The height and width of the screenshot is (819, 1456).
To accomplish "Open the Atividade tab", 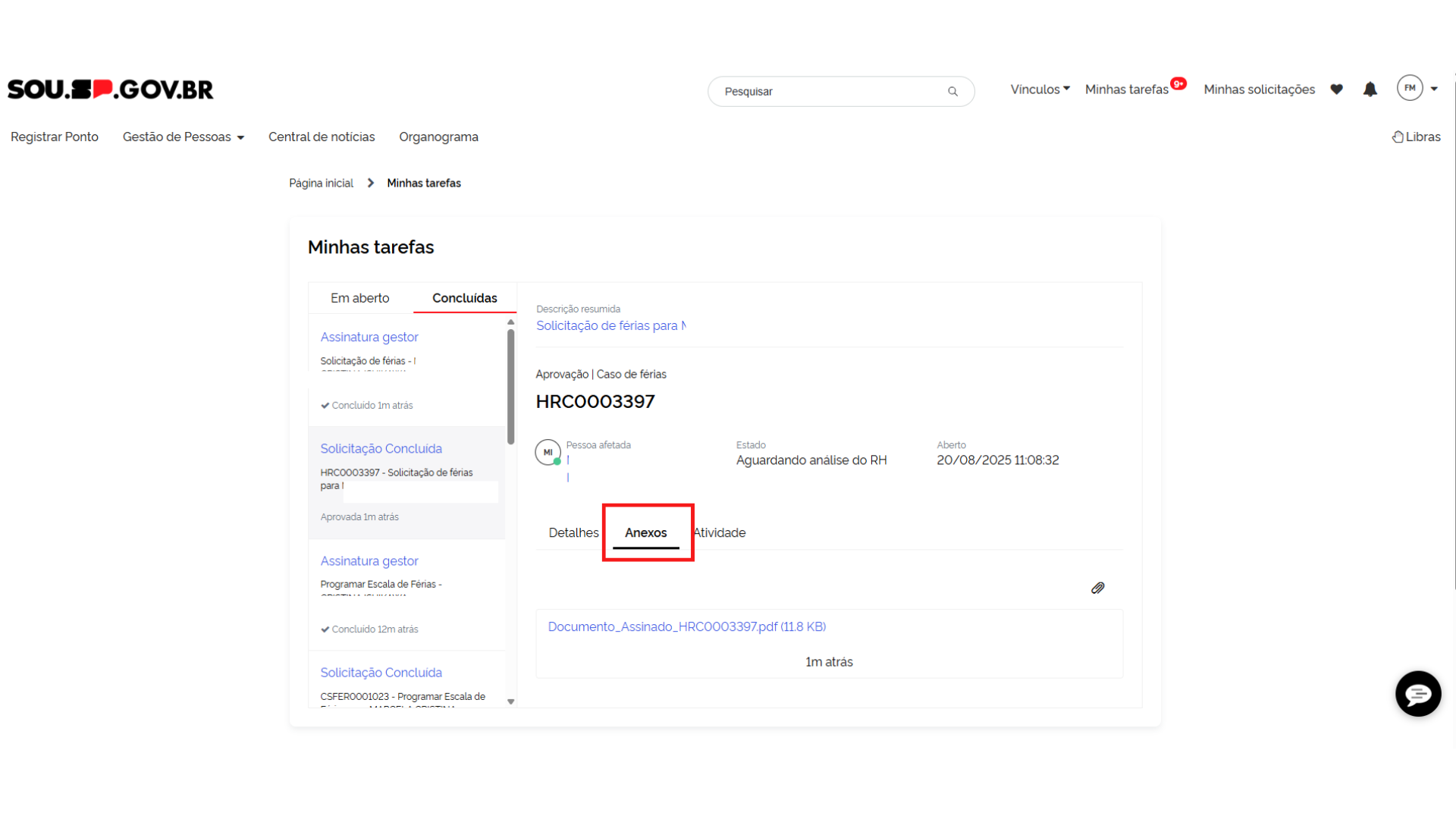I will coord(720,532).
